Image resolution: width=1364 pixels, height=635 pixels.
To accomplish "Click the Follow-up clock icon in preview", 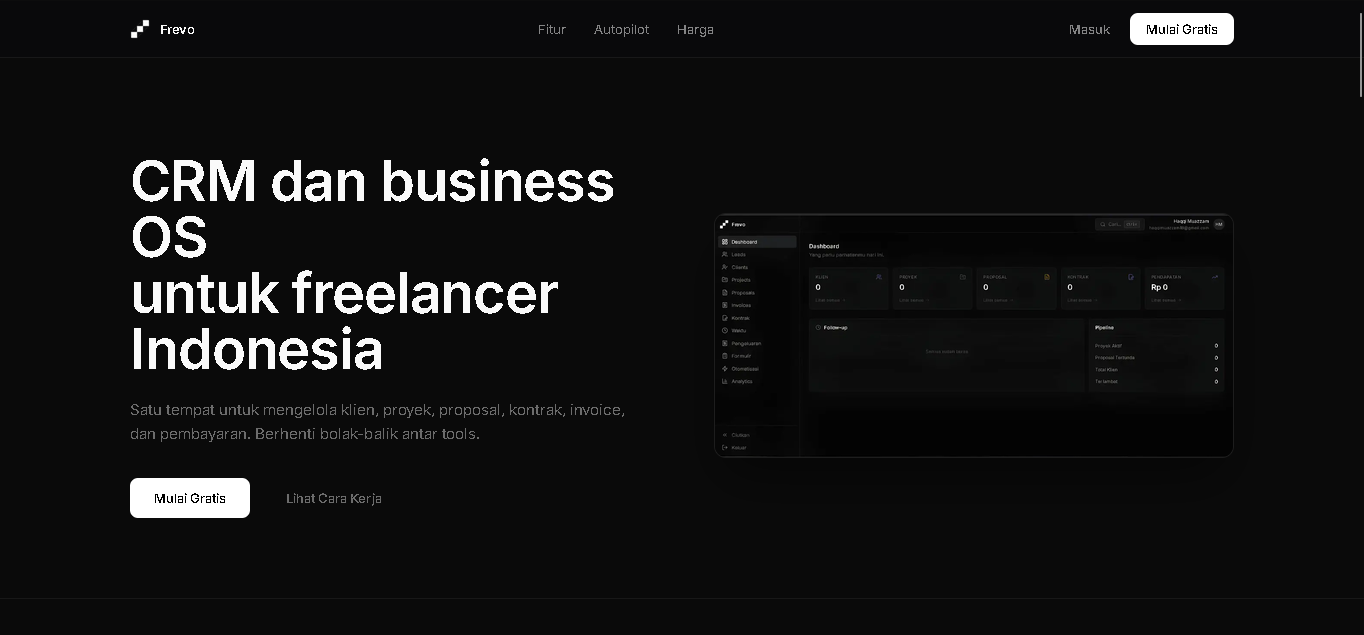I will (818, 327).
